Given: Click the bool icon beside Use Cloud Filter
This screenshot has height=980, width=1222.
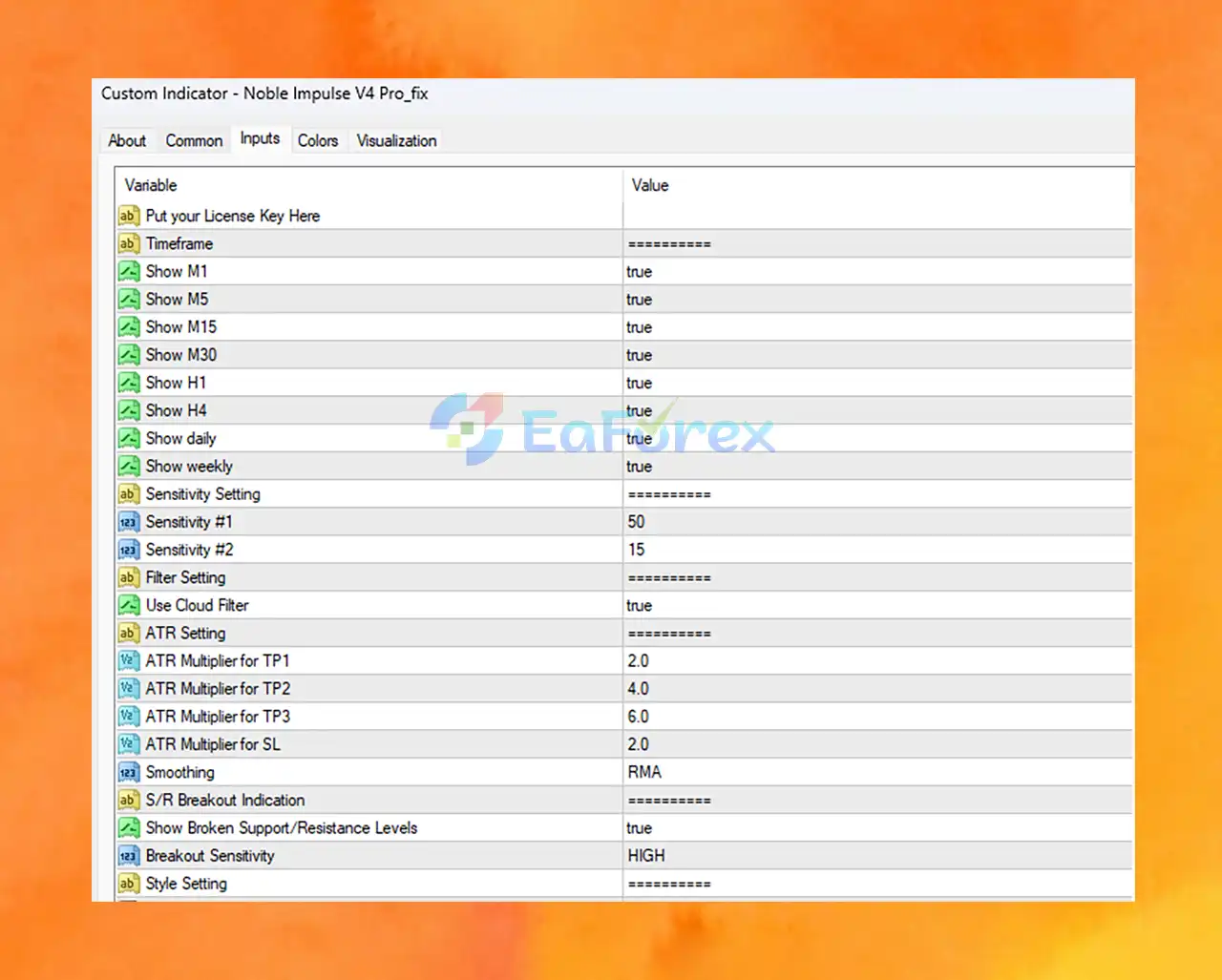Looking at the screenshot, I should [x=129, y=605].
